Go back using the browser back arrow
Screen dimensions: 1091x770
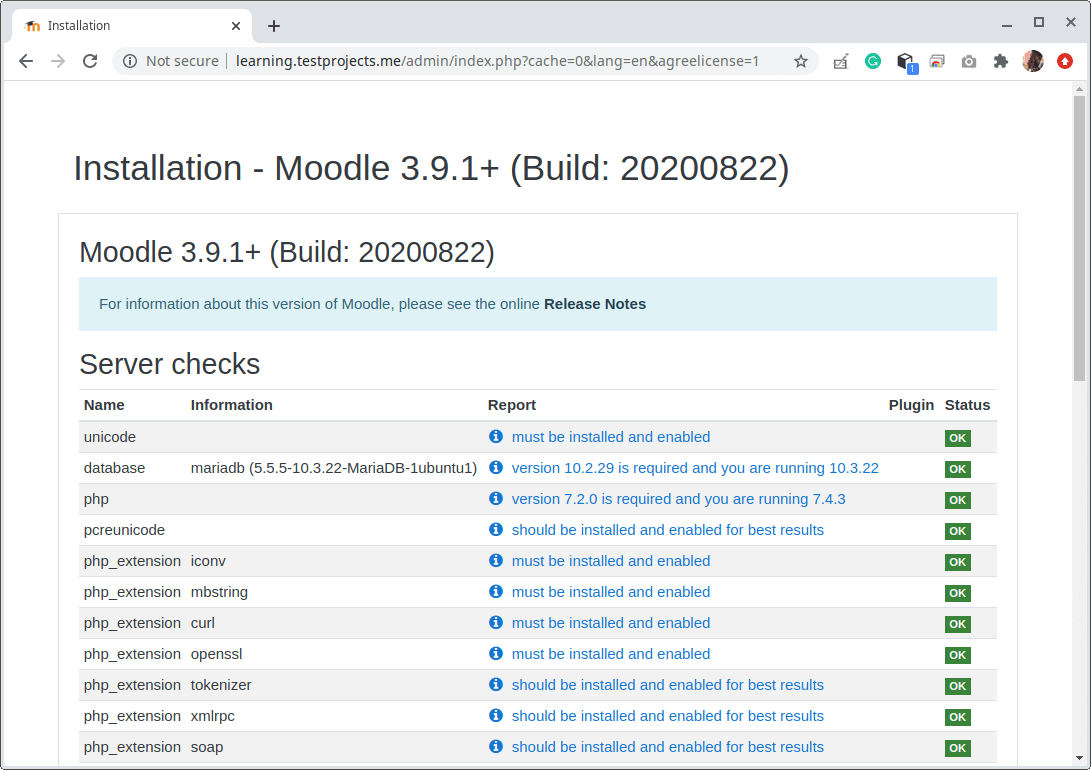coord(26,61)
